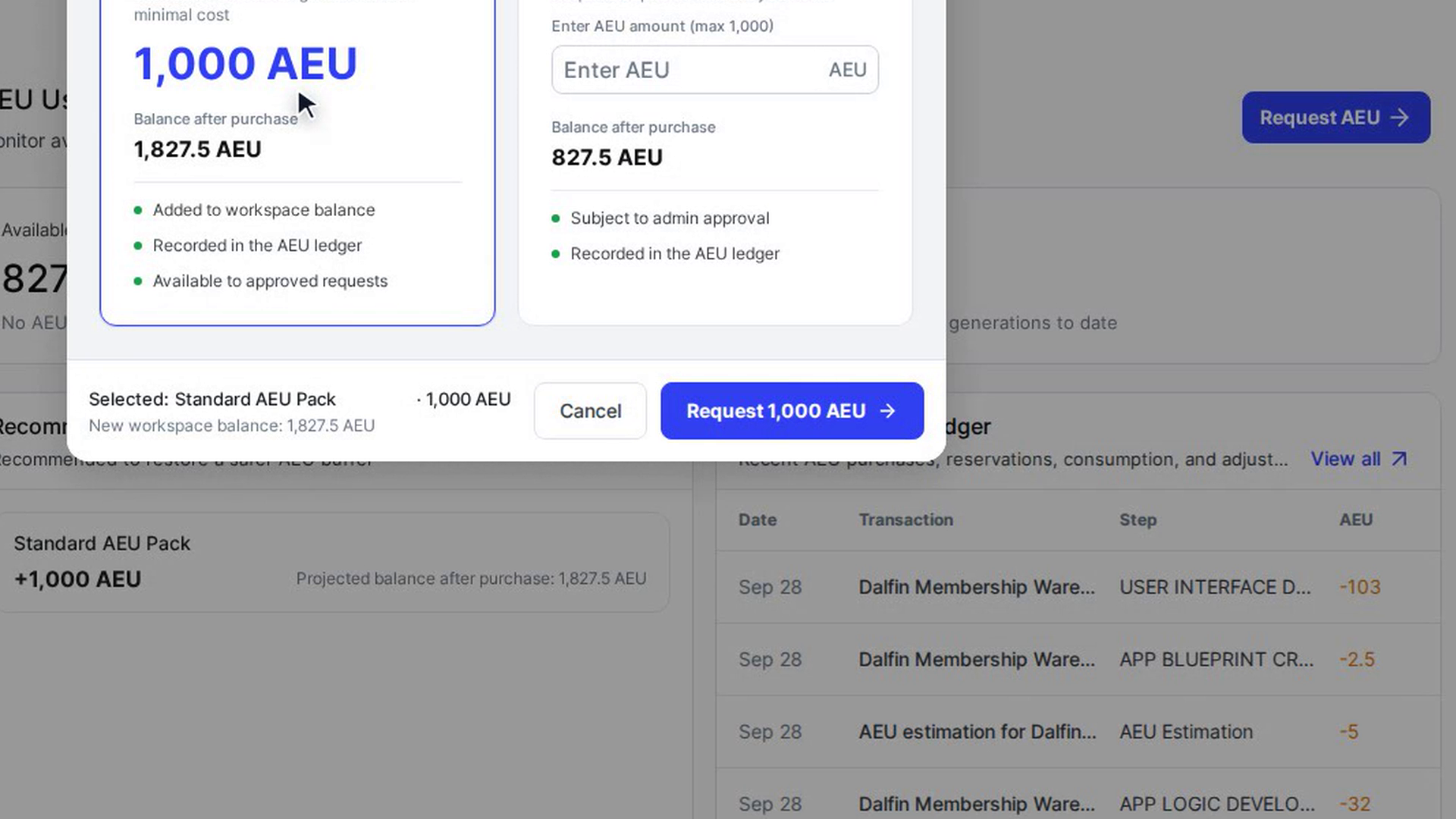Click the Date column header

coord(757,519)
